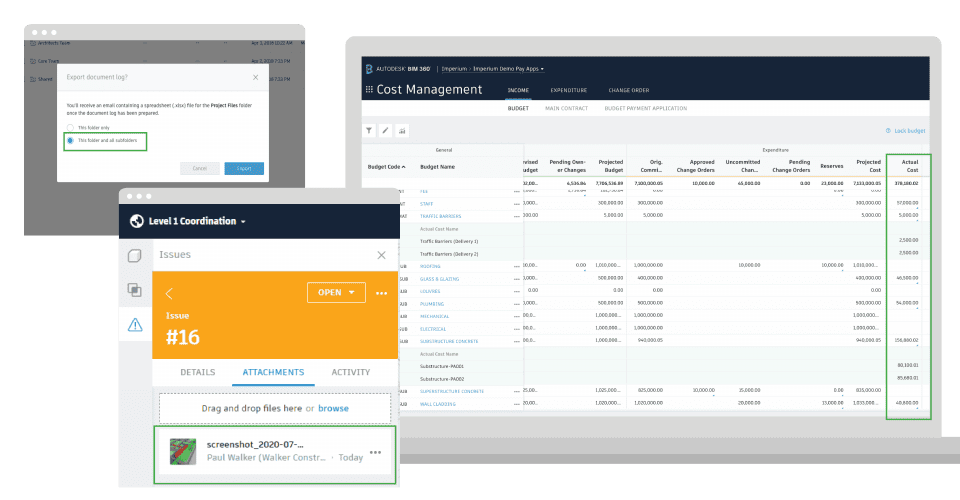960x500 pixels.
Task: Open more options for ROOFING row
Action: click(517, 266)
